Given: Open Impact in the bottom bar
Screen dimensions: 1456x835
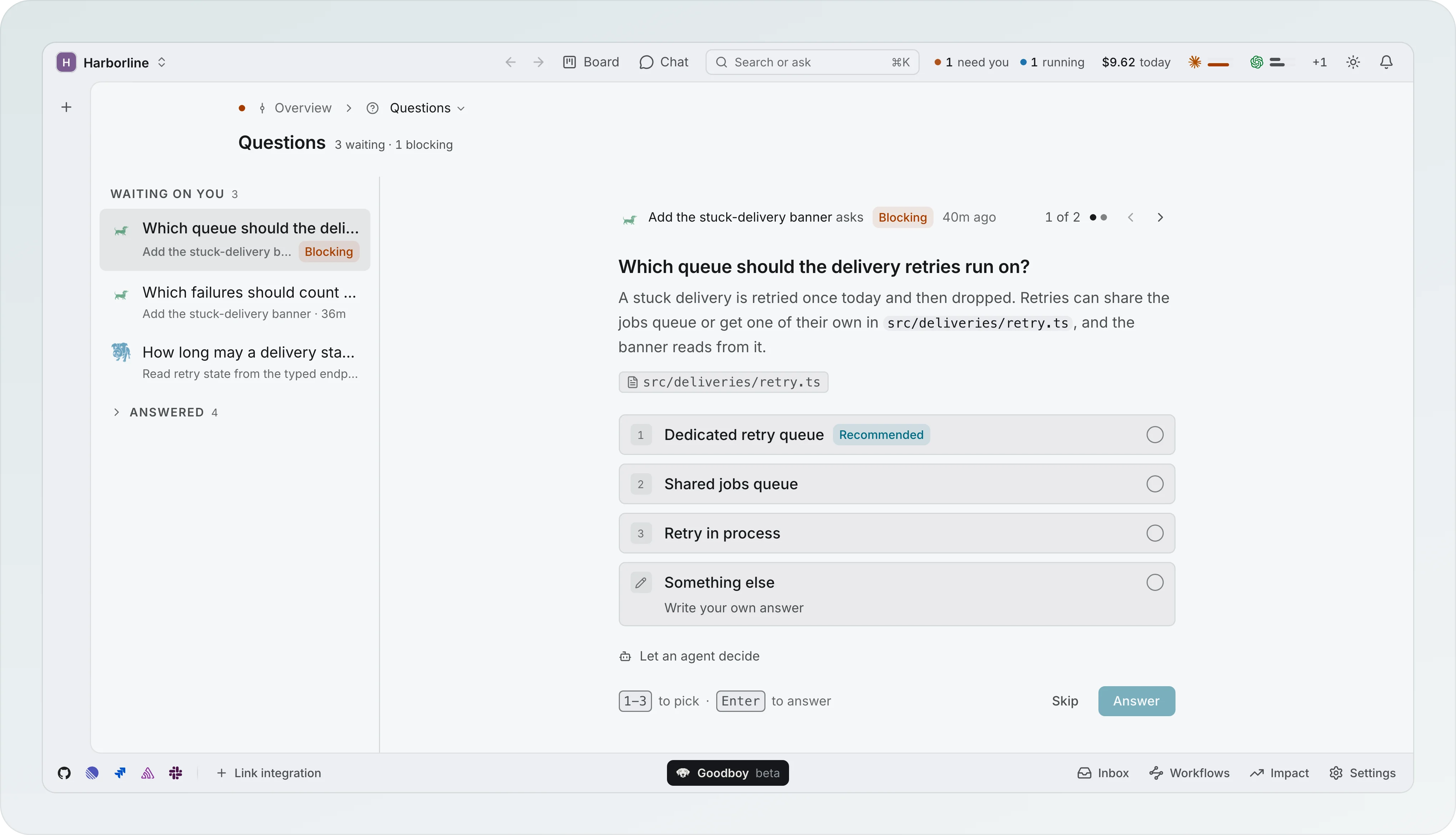Looking at the screenshot, I should point(1279,773).
